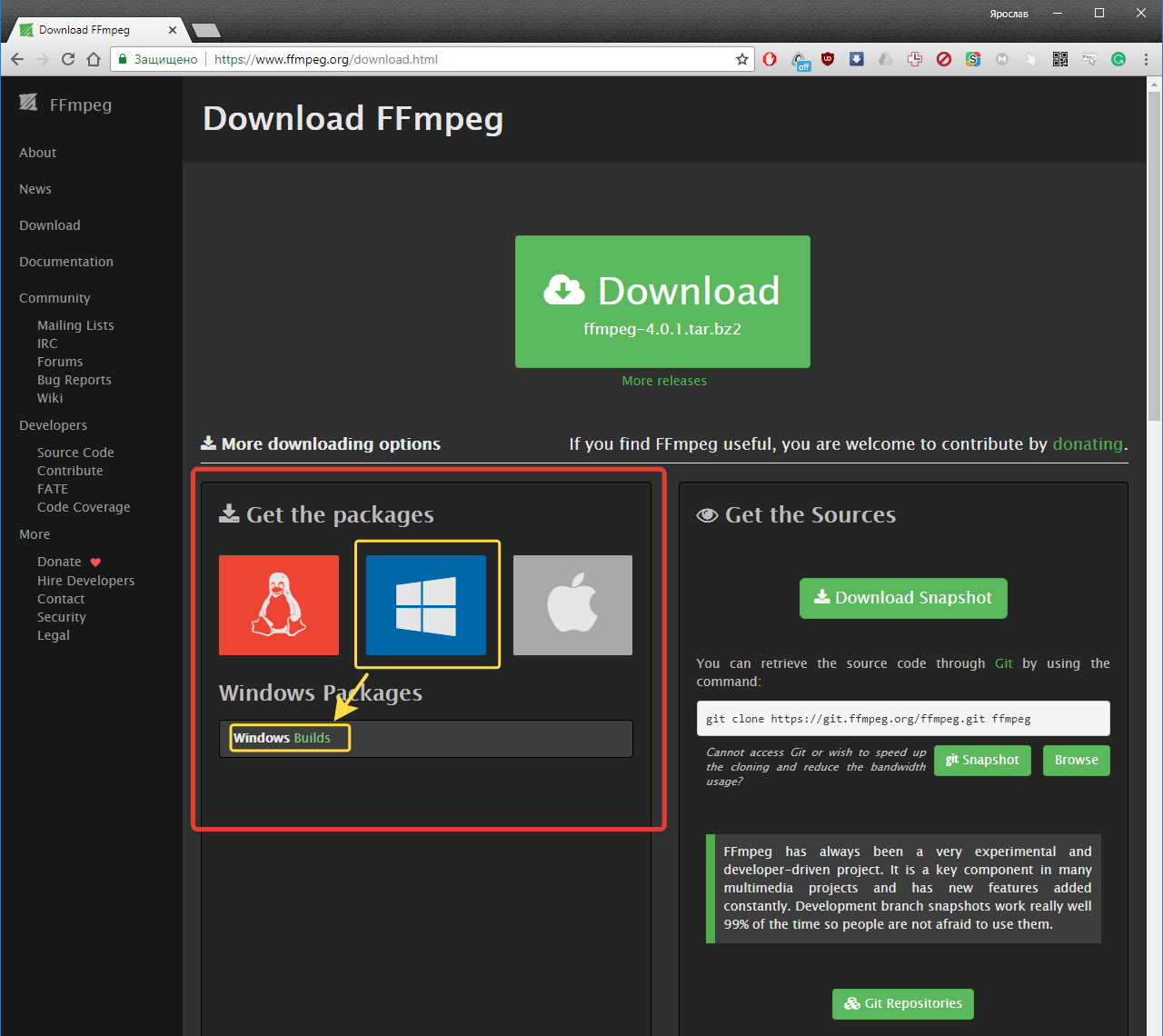Click the page's vertical scrollbar thumb
The image size is (1163, 1036).
(1155, 254)
